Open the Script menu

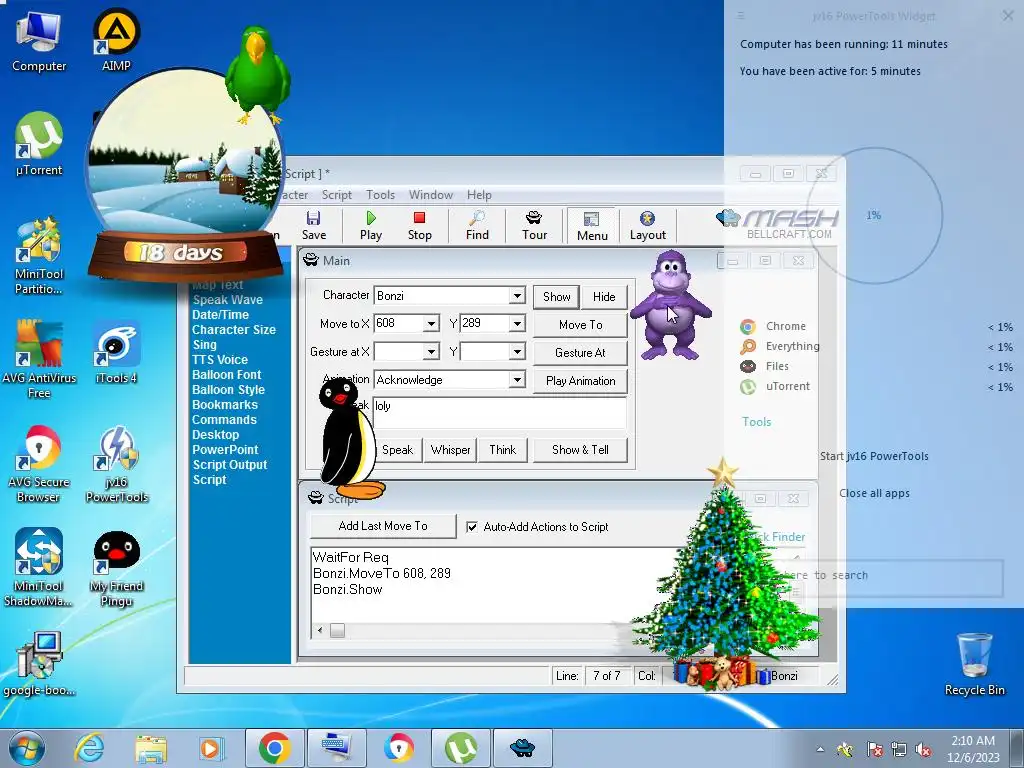pyautogui.click(x=336, y=195)
